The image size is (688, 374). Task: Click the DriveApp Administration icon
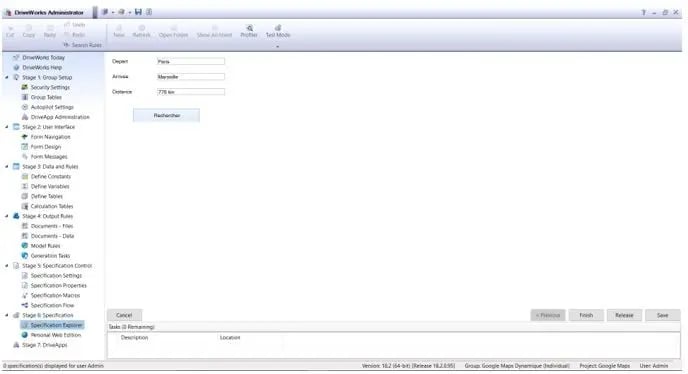pyautogui.click(x=25, y=117)
